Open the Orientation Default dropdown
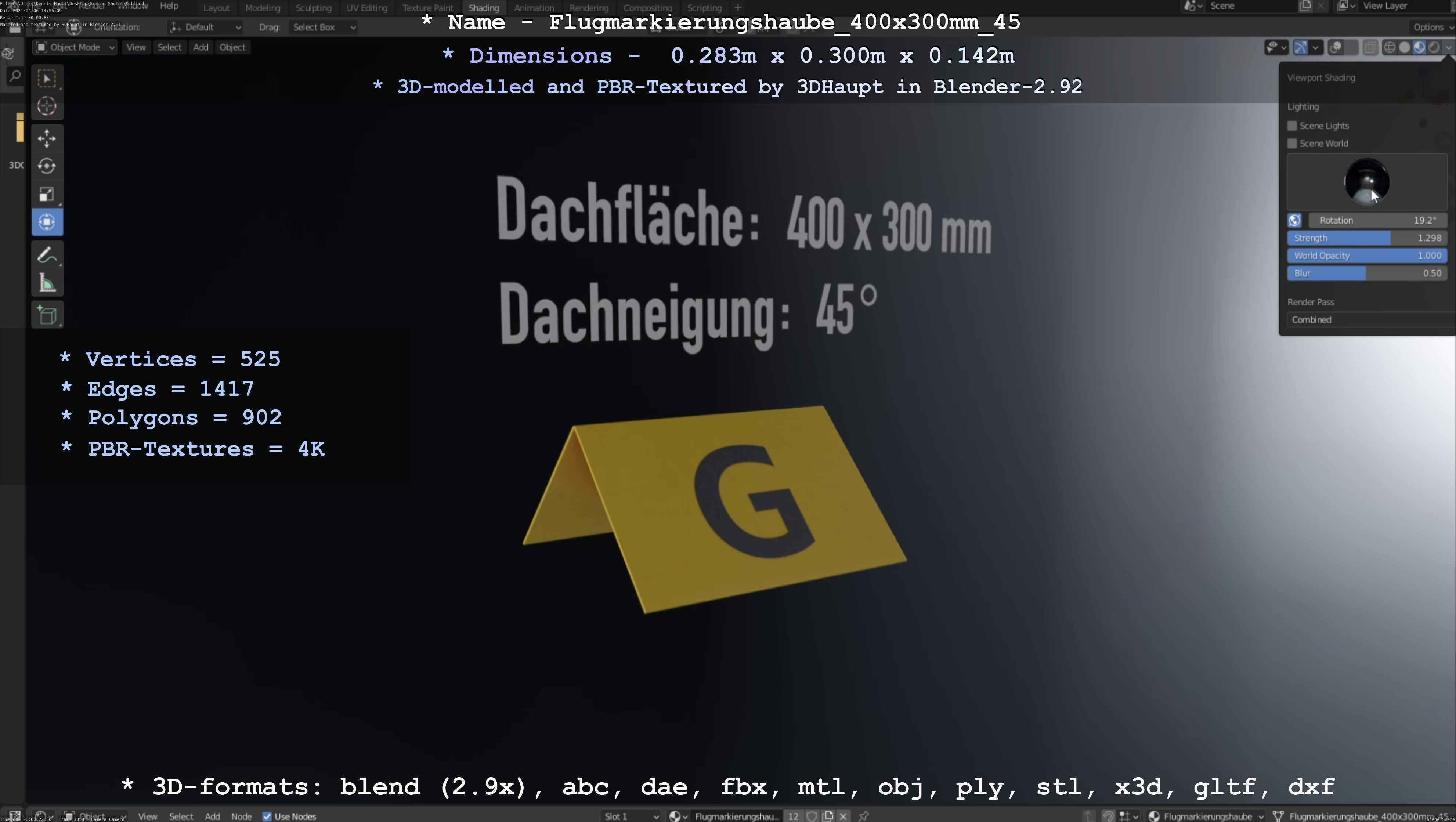The width and height of the screenshot is (1456, 822). (205, 27)
